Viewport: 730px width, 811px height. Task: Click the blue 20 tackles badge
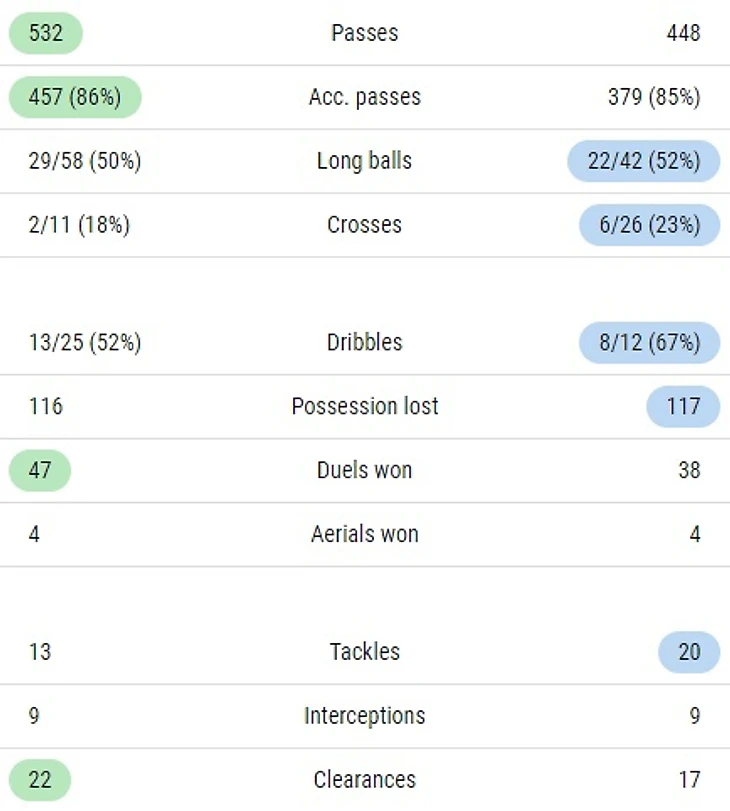(689, 652)
